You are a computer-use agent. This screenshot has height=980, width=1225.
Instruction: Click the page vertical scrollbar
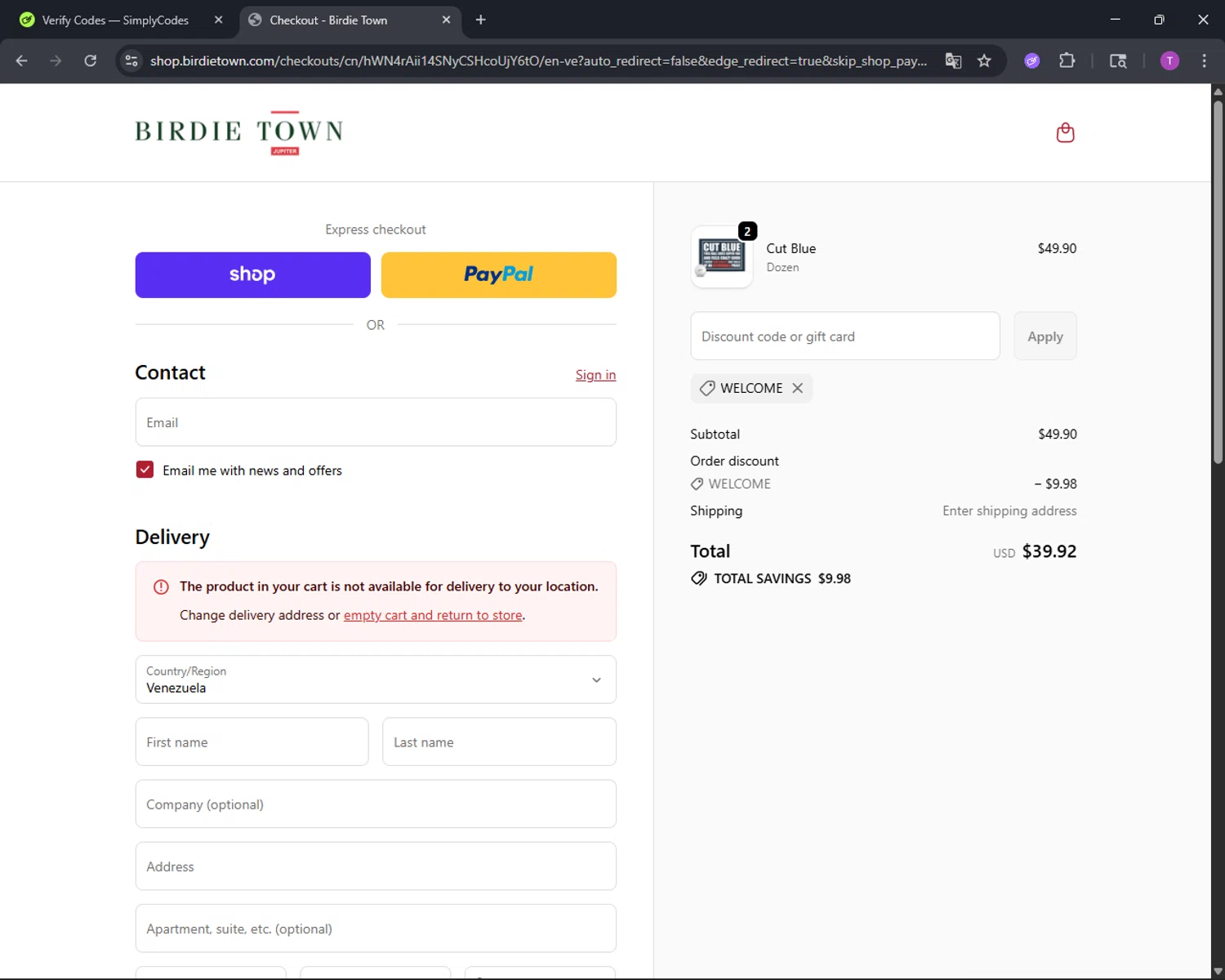click(1218, 282)
